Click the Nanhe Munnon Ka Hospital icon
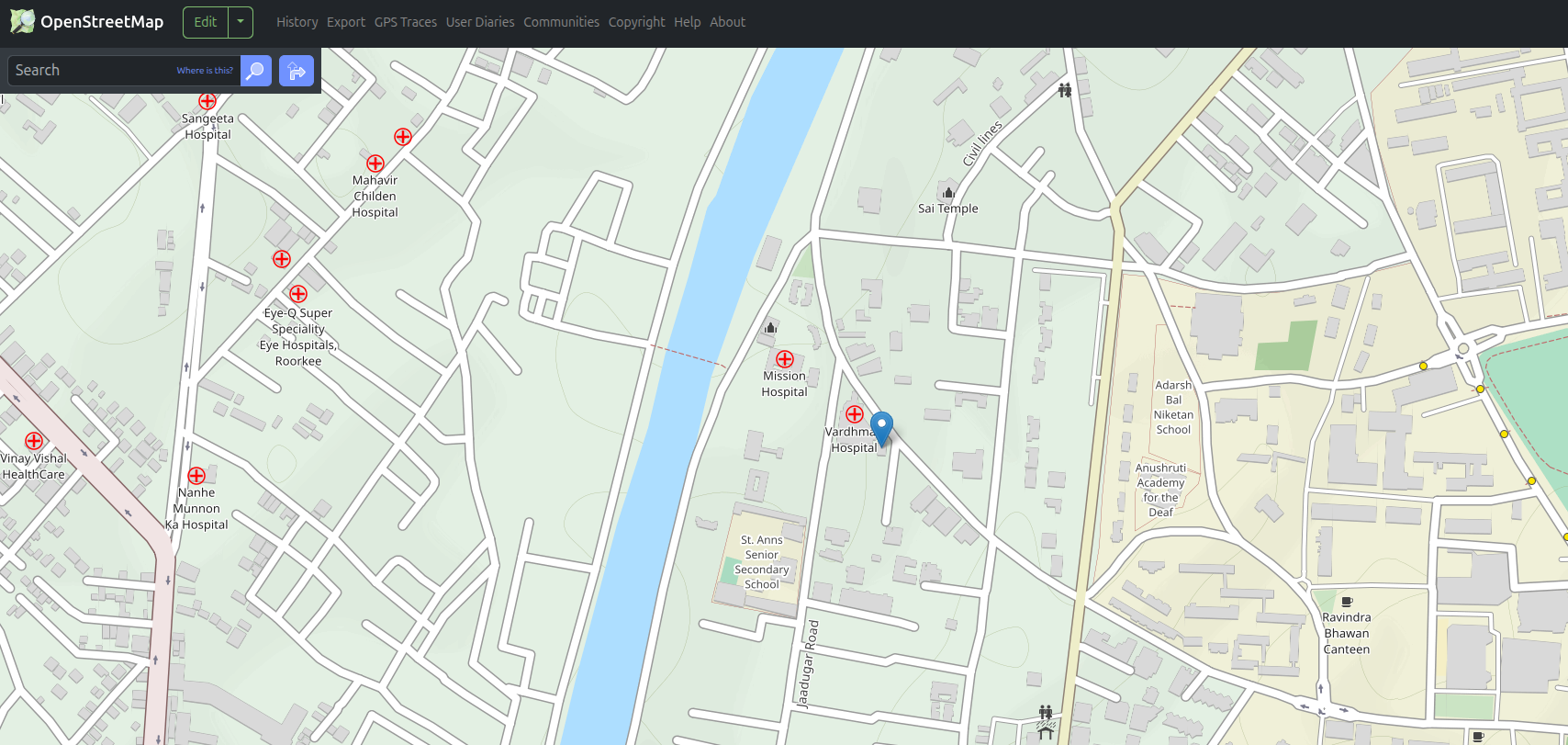1568x745 pixels. [196, 476]
